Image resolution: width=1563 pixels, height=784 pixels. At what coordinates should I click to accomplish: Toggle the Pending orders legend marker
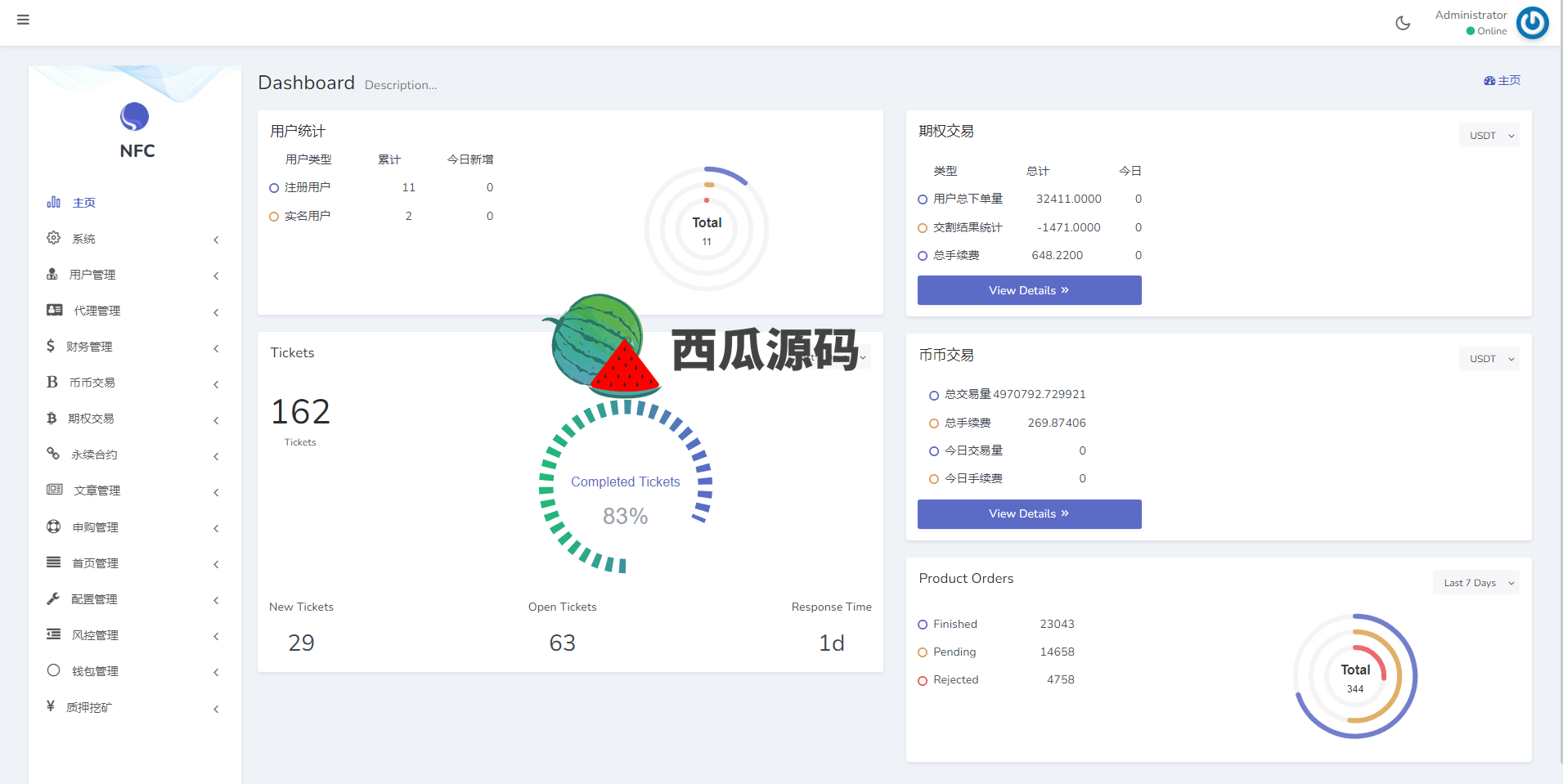(x=923, y=652)
